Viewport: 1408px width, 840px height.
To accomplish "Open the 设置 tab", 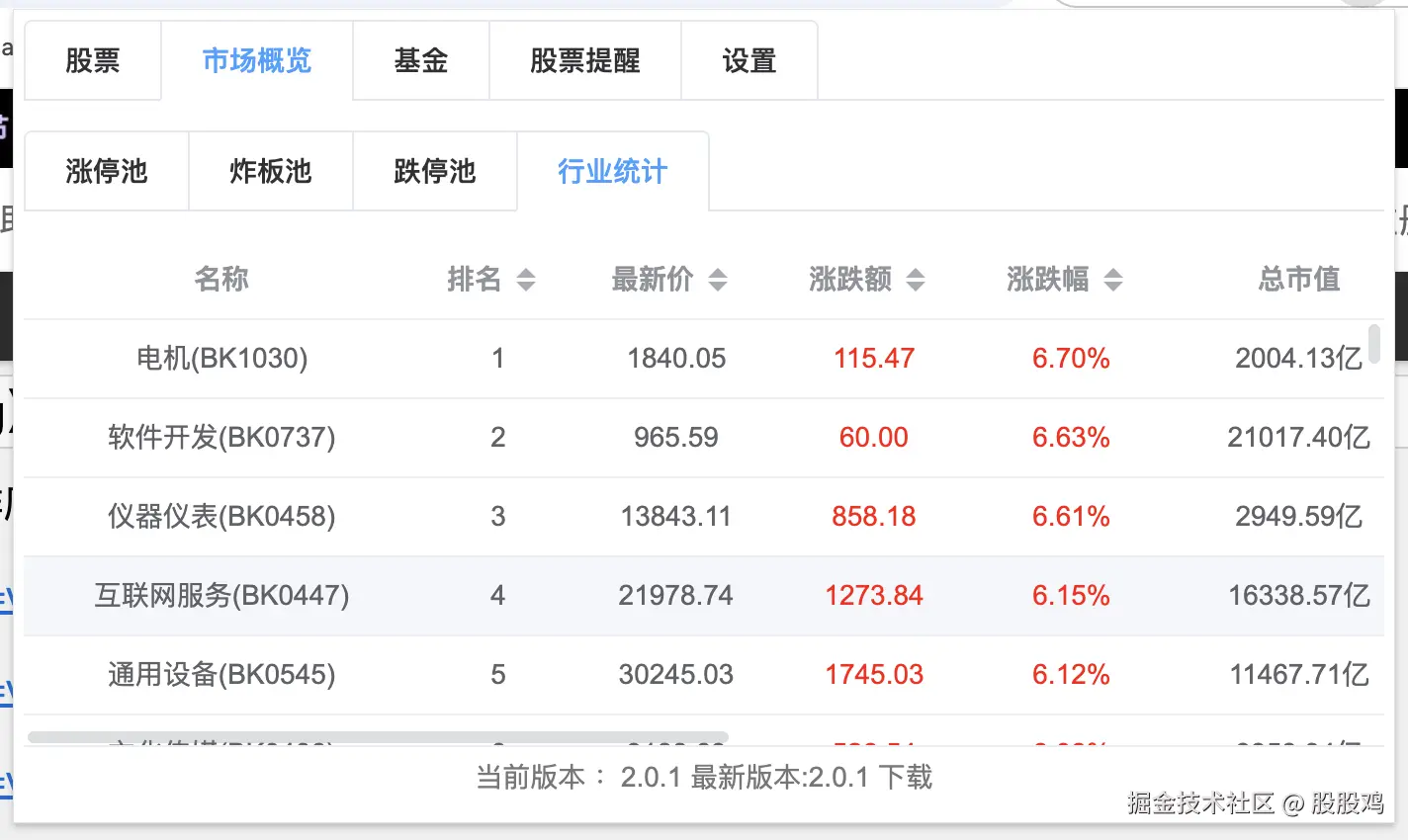I will click(748, 60).
